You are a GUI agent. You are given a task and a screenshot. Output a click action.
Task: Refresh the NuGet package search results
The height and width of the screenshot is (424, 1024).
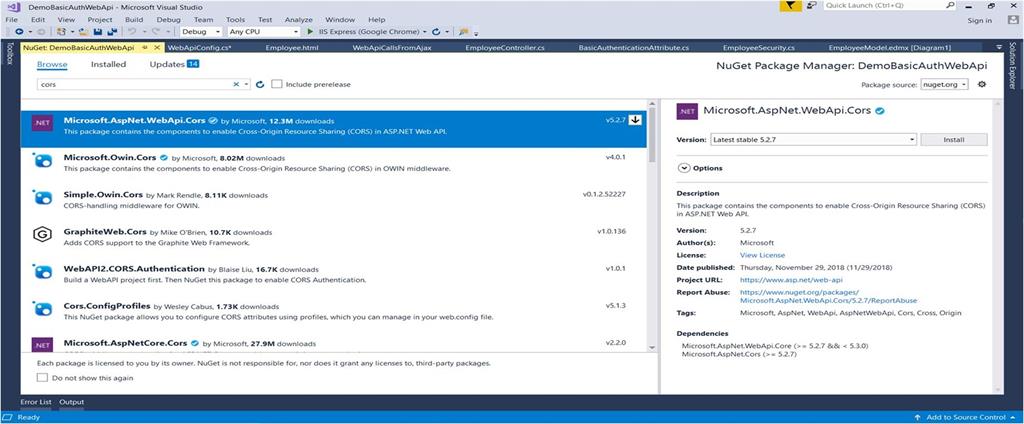point(259,84)
